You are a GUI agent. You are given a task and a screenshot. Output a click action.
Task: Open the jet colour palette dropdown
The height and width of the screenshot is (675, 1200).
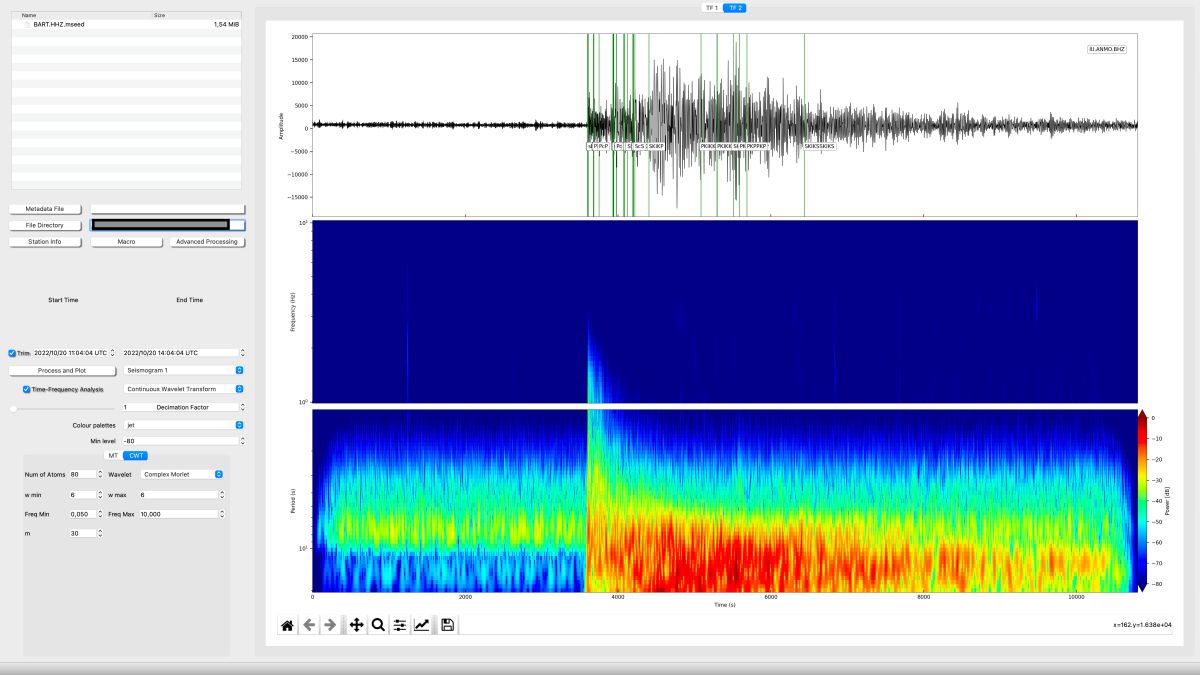point(184,425)
